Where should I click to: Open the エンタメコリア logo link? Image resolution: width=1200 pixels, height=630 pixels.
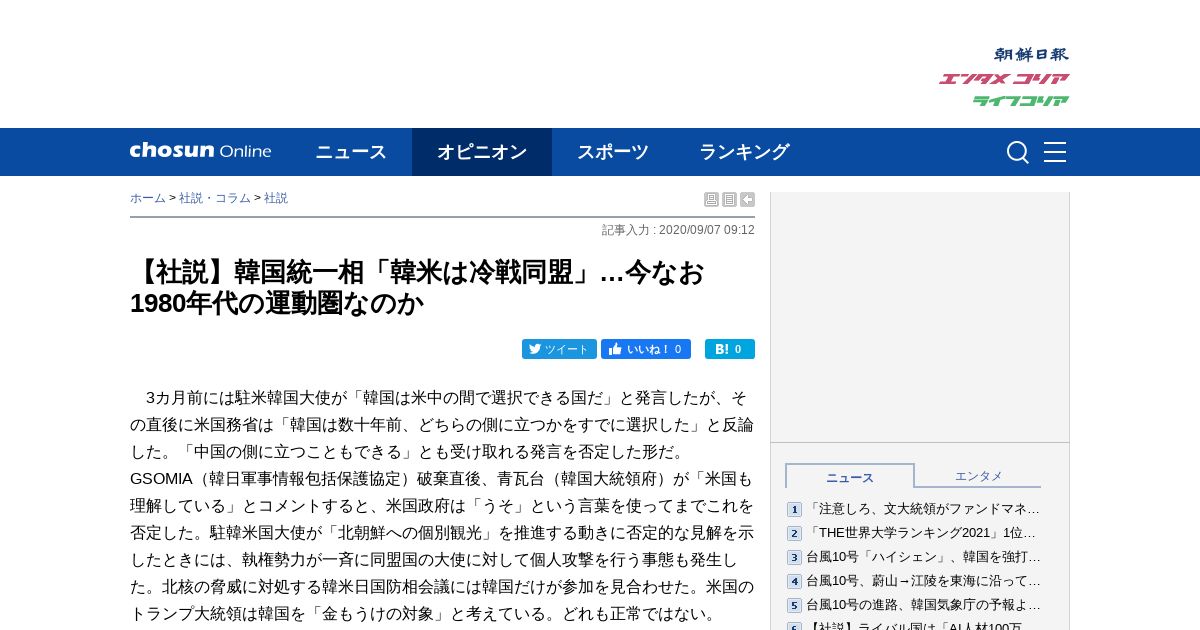pyautogui.click(x=1004, y=79)
